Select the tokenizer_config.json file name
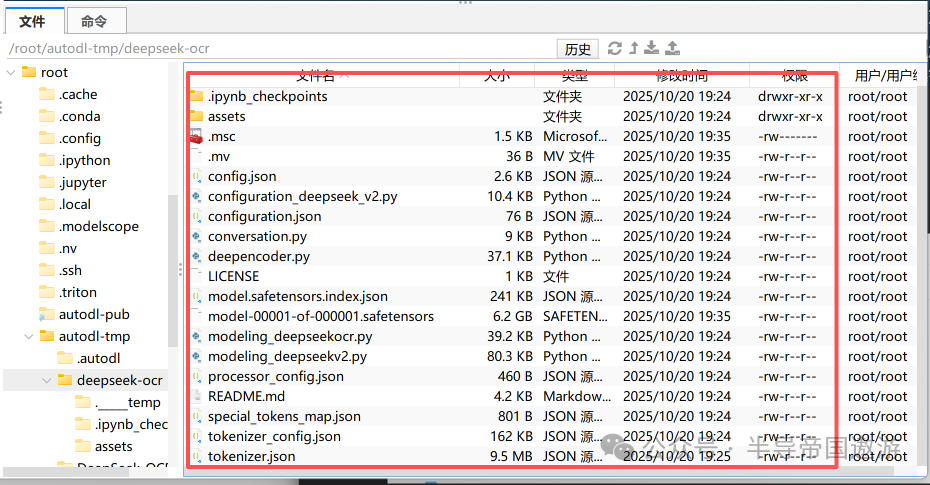 click(x=274, y=436)
